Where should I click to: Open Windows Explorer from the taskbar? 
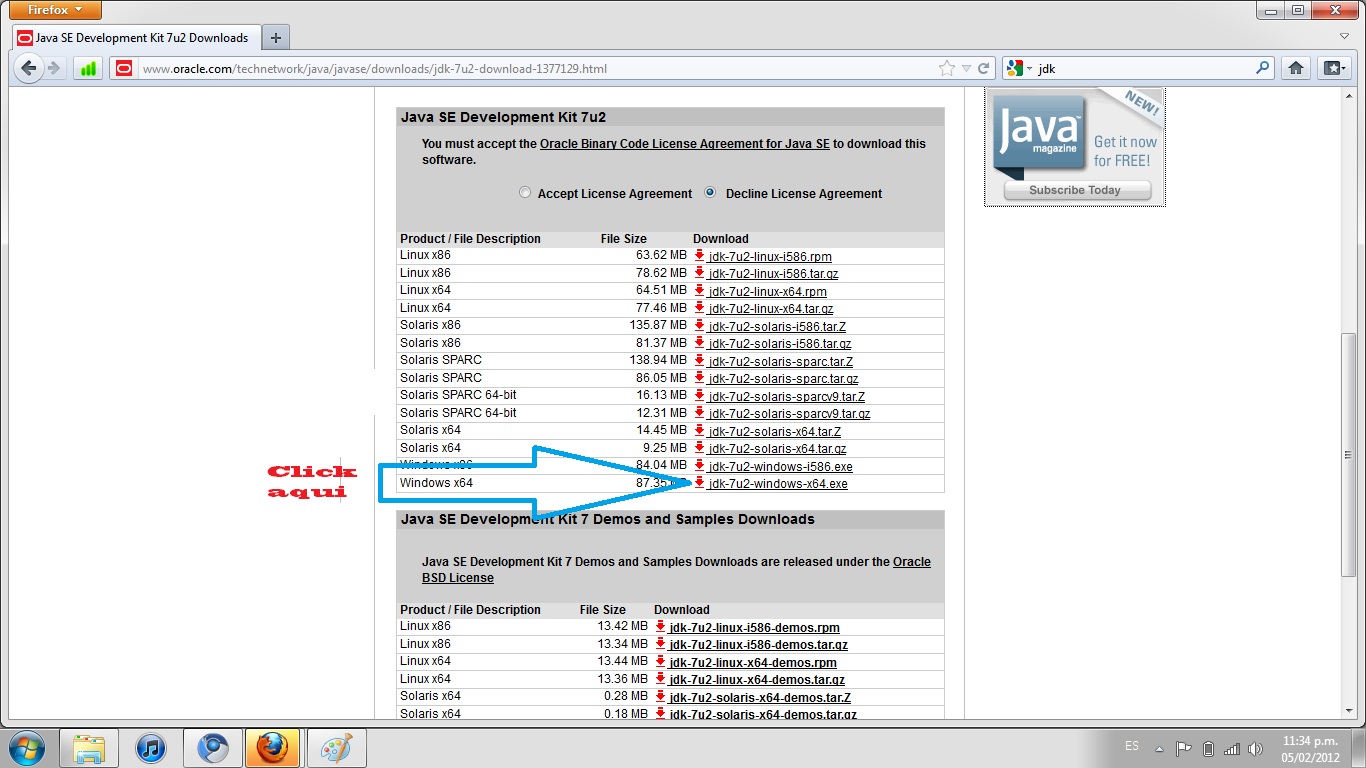point(89,748)
